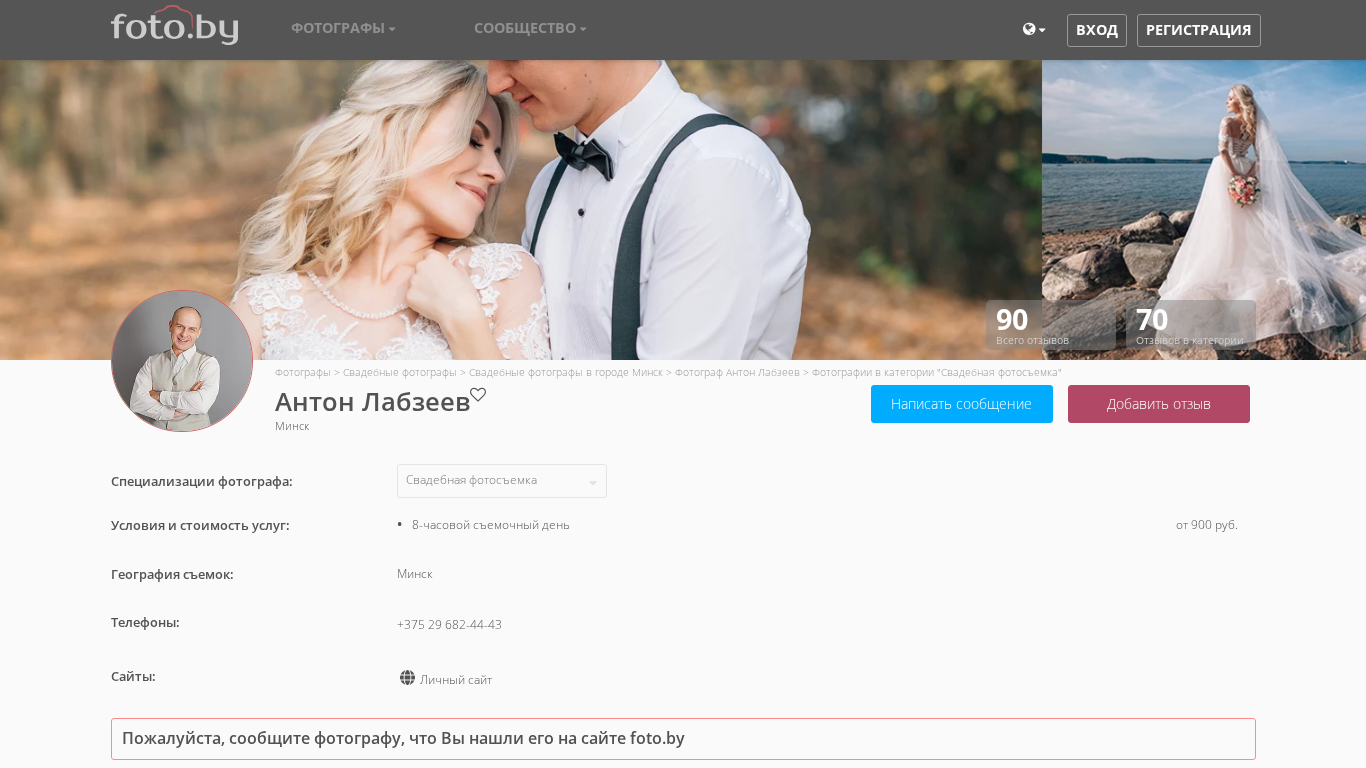This screenshot has height=768, width=1366.
Task: Open the Сообщество menu
Action: pyautogui.click(x=530, y=28)
